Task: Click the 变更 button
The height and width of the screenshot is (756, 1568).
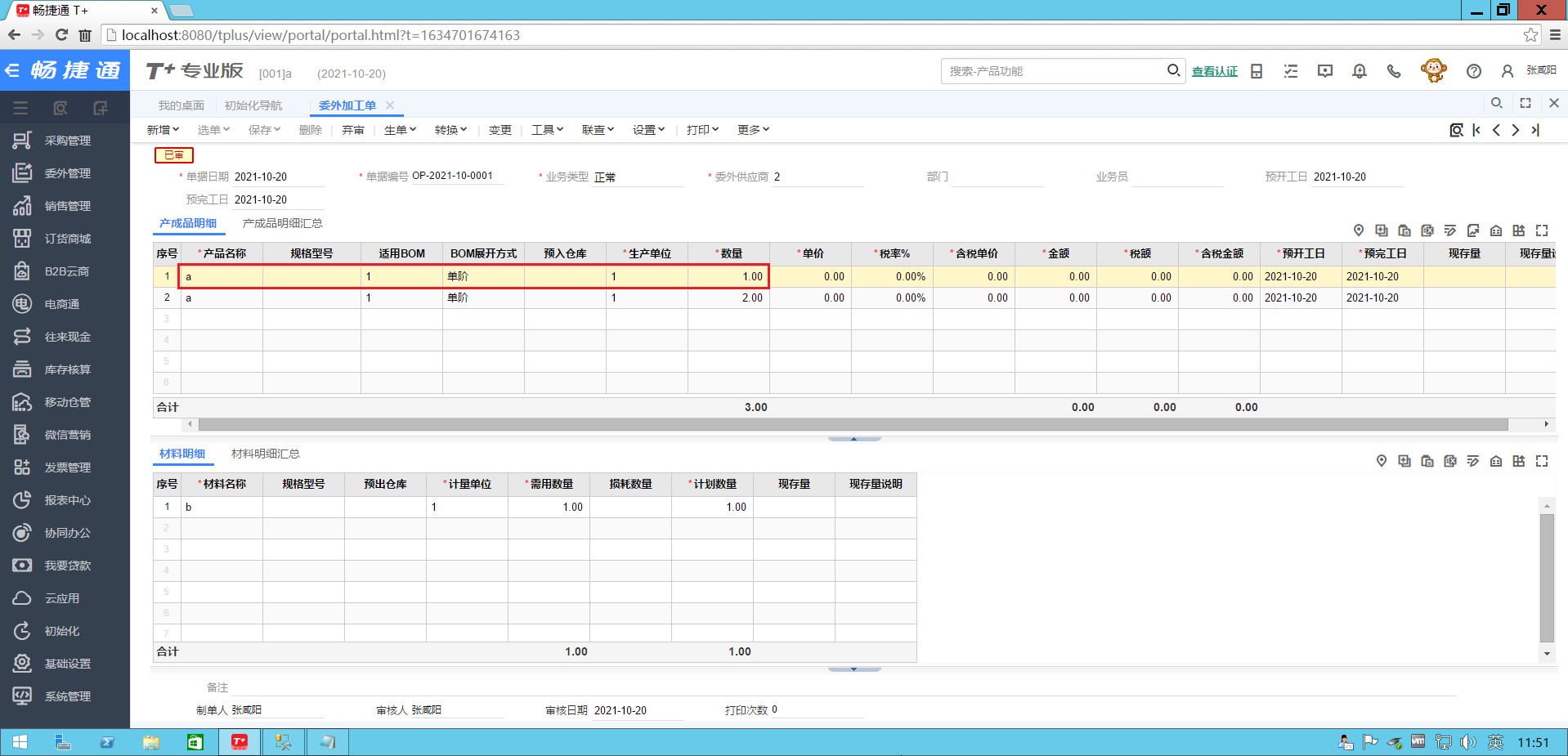Action: click(x=500, y=130)
